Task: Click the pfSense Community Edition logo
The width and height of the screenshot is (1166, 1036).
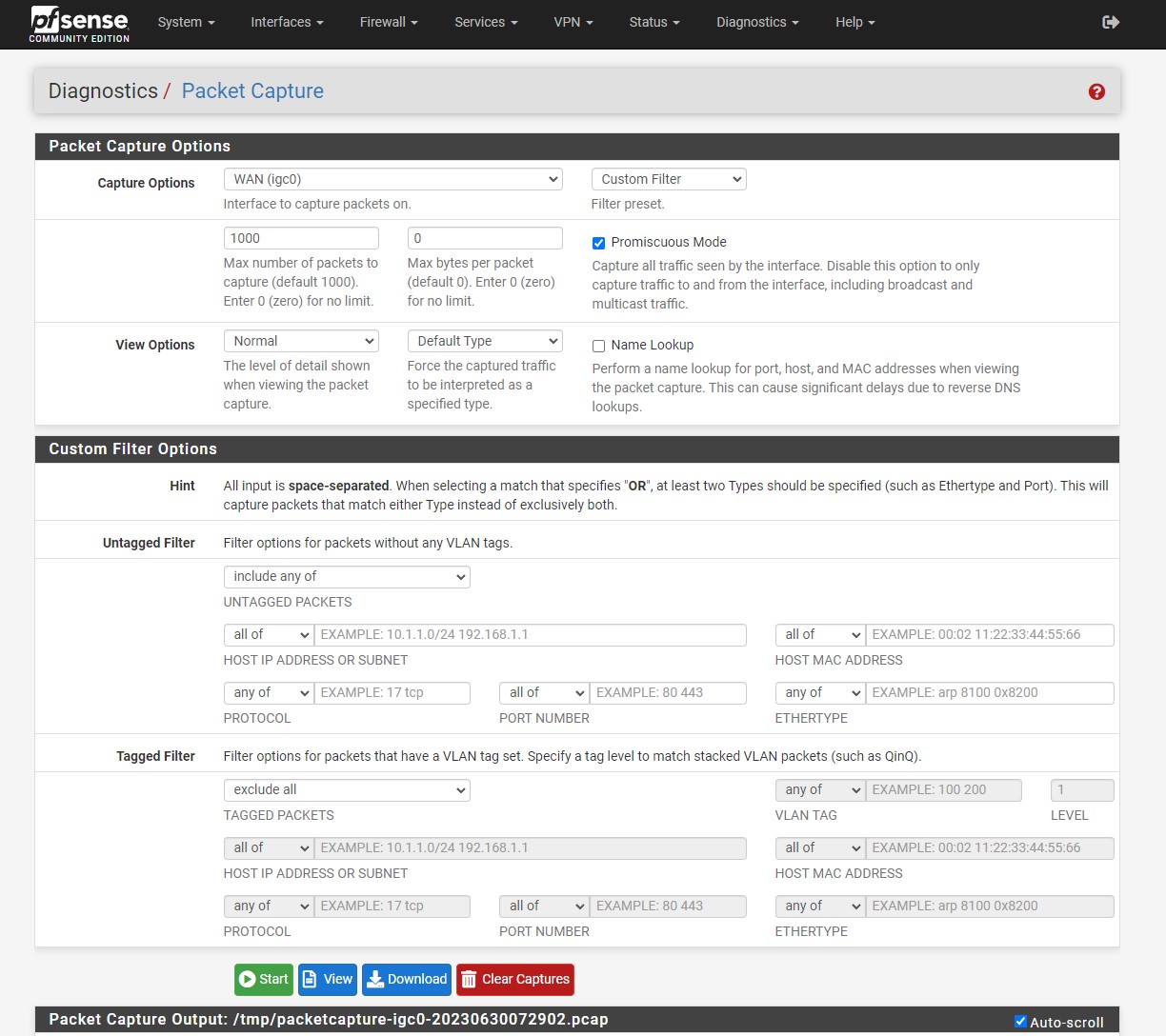Action: [79, 24]
